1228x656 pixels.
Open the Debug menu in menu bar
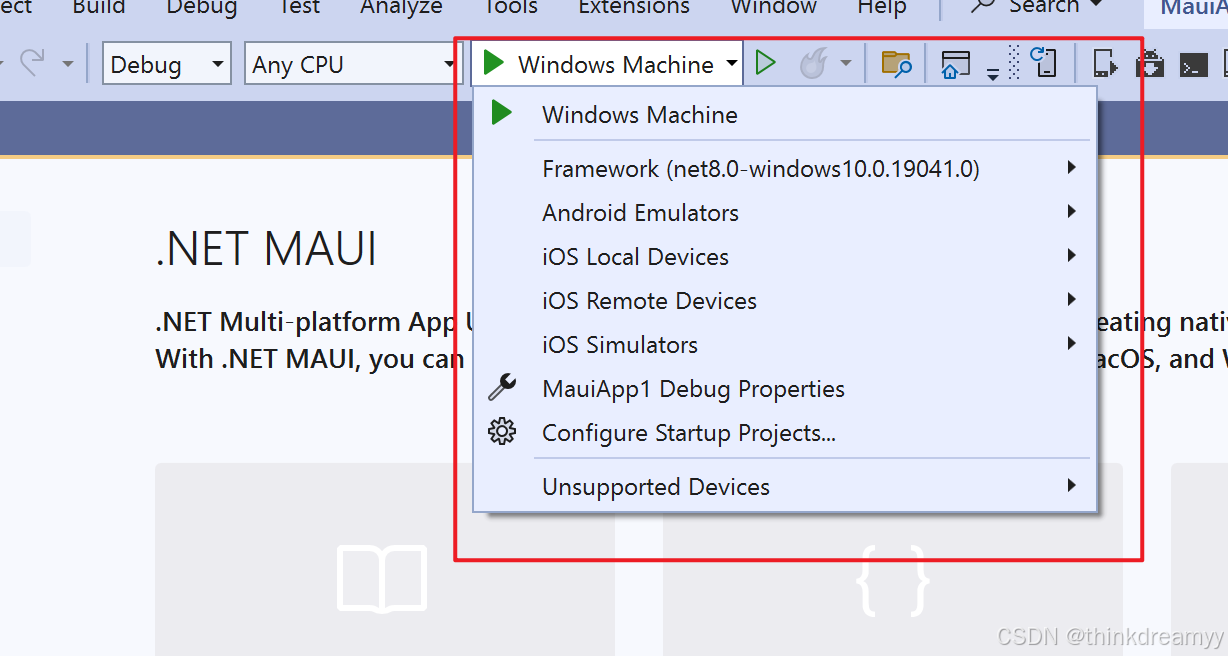click(202, 7)
